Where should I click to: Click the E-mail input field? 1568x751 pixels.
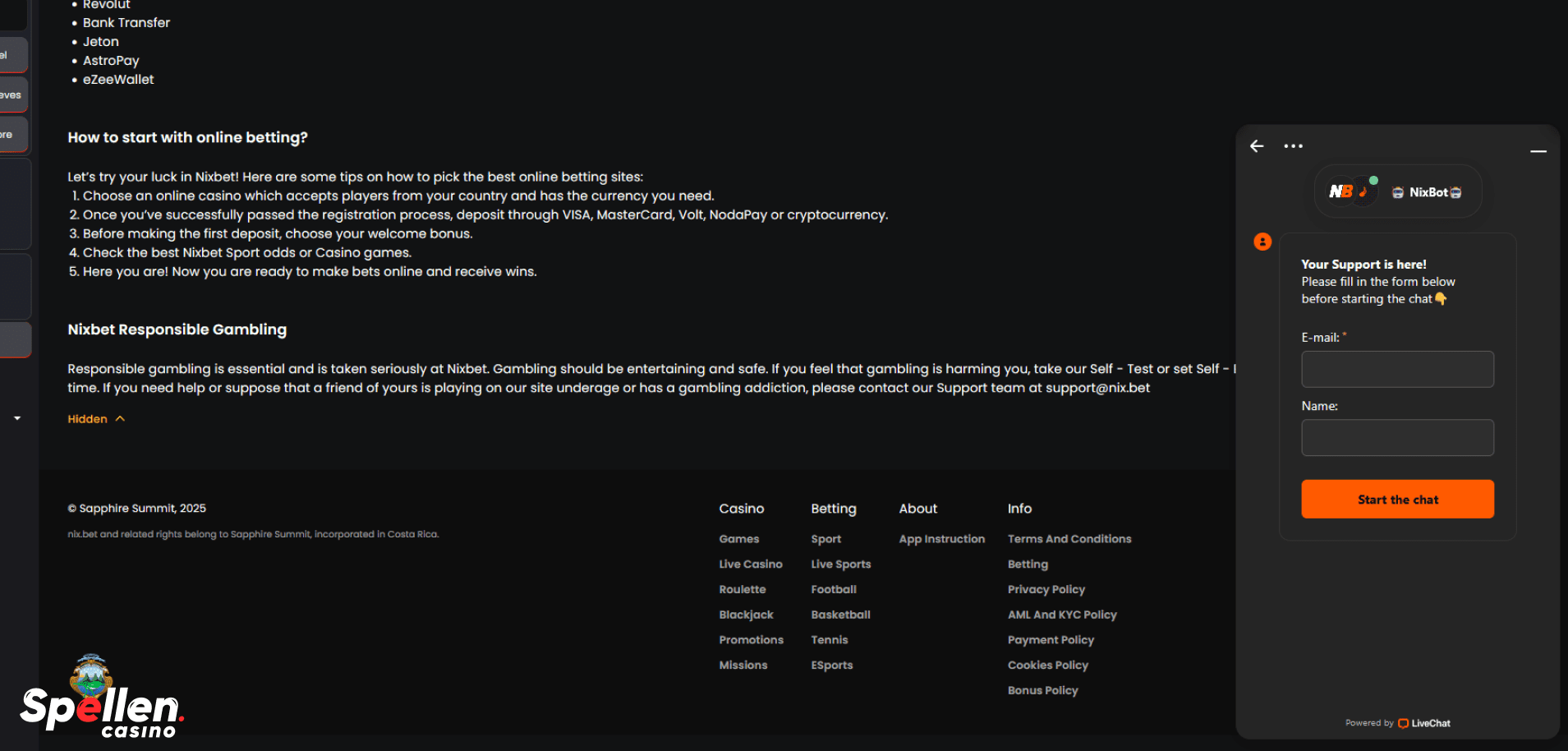(1397, 369)
